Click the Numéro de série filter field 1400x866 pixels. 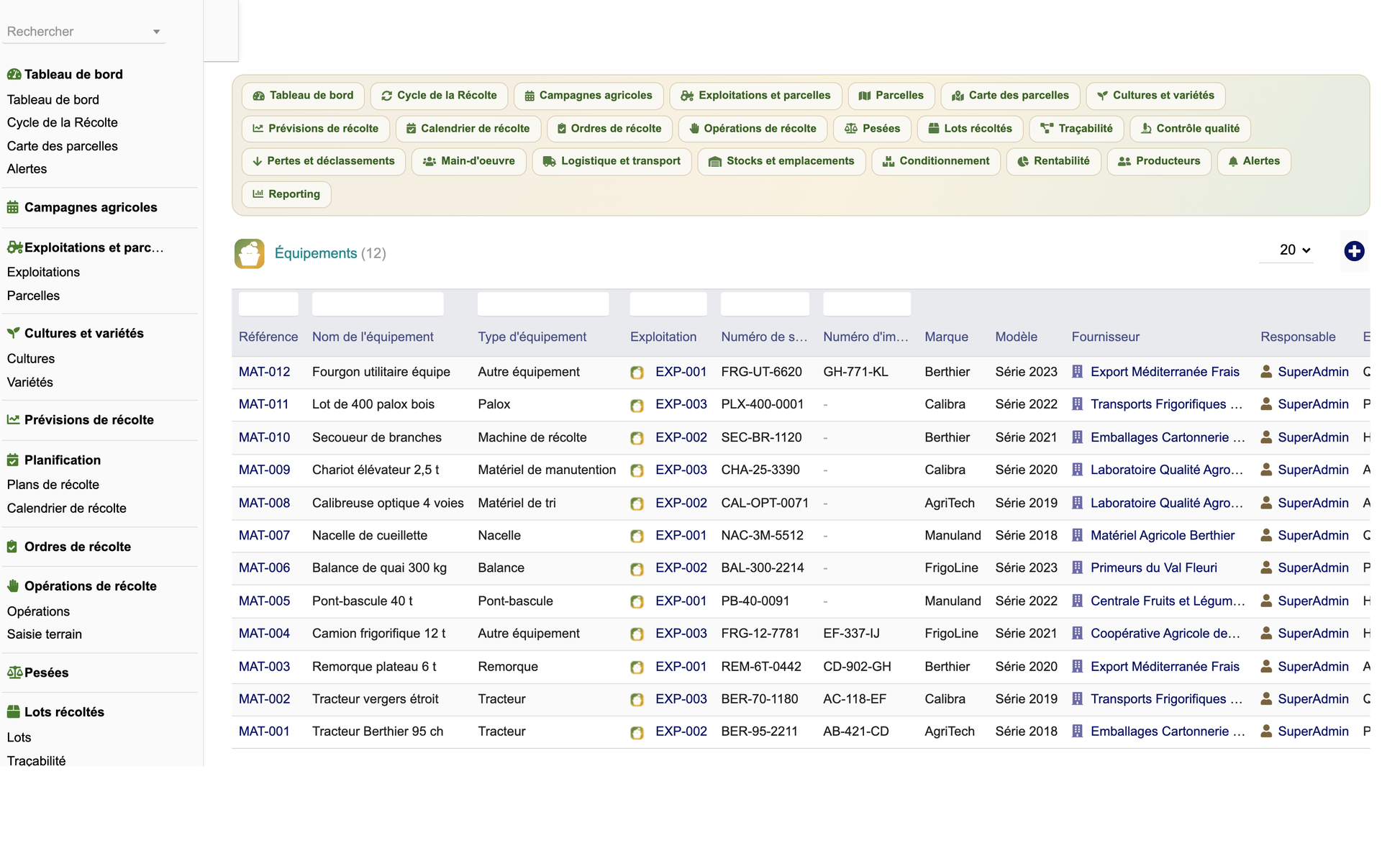click(x=765, y=304)
